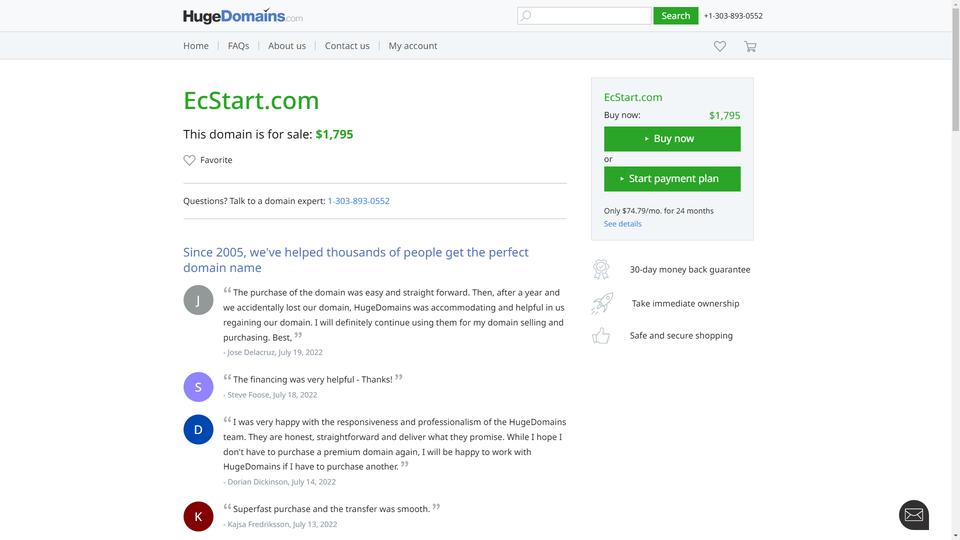Click the $1,795 price beside 'for sale'
Image resolution: width=960 pixels, height=540 pixels.
tap(334, 134)
